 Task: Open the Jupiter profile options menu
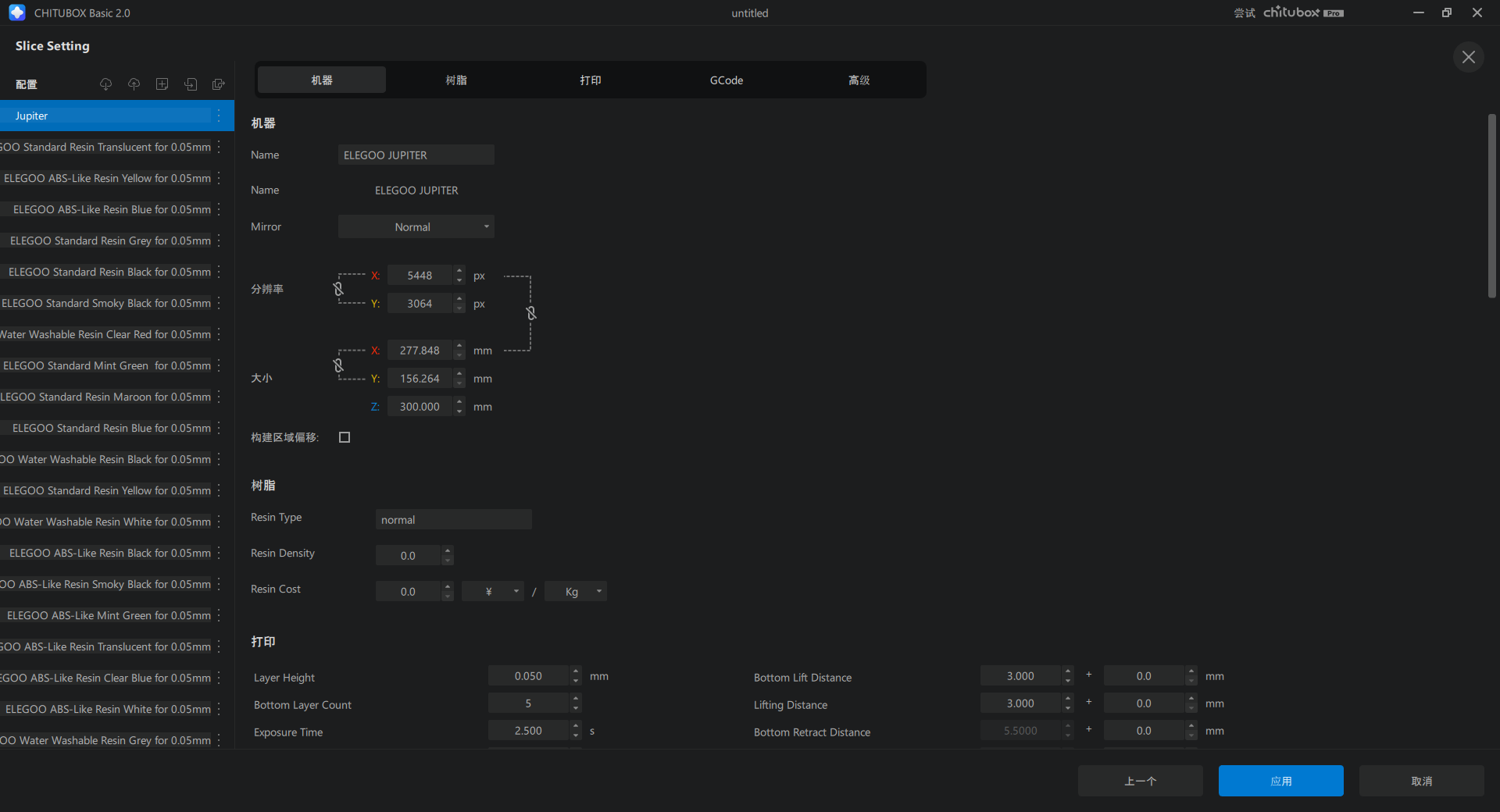click(x=219, y=116)
